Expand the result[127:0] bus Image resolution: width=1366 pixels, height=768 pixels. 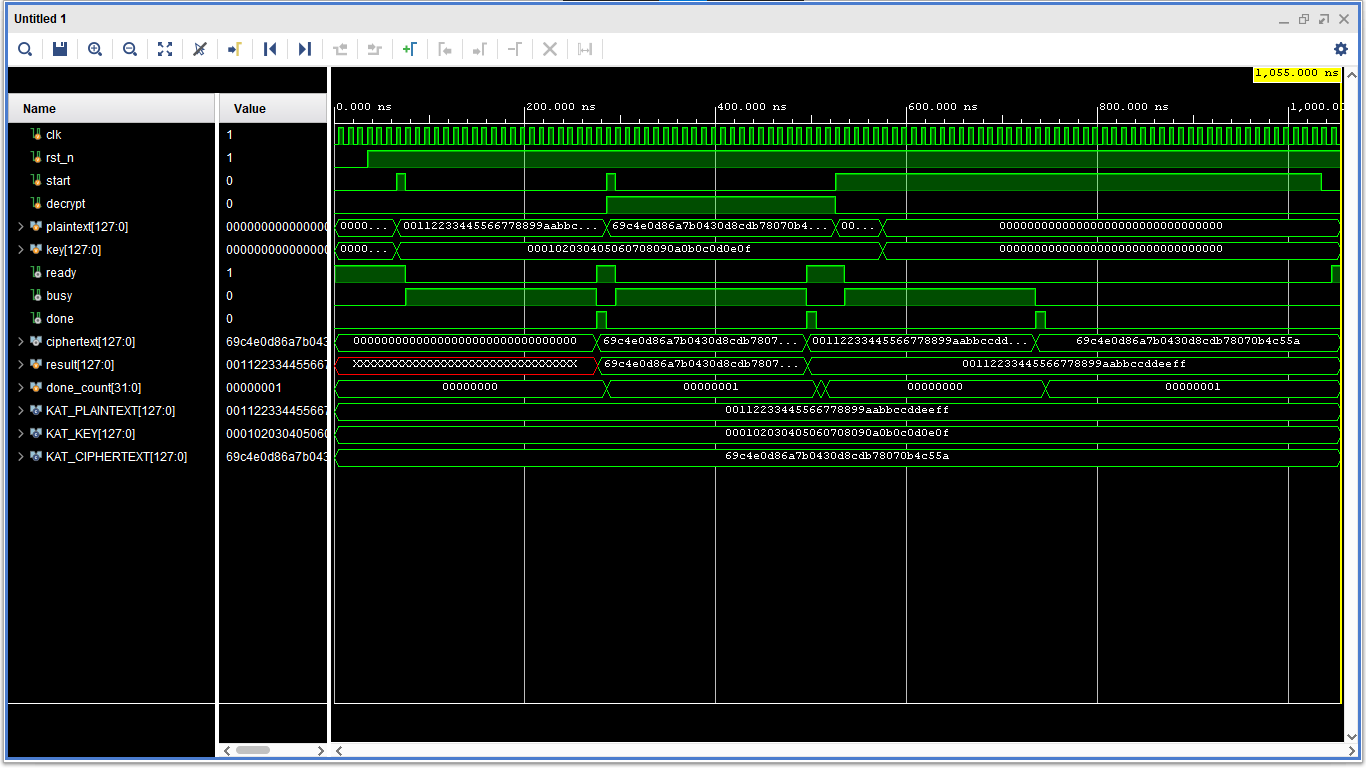(20, 365)
